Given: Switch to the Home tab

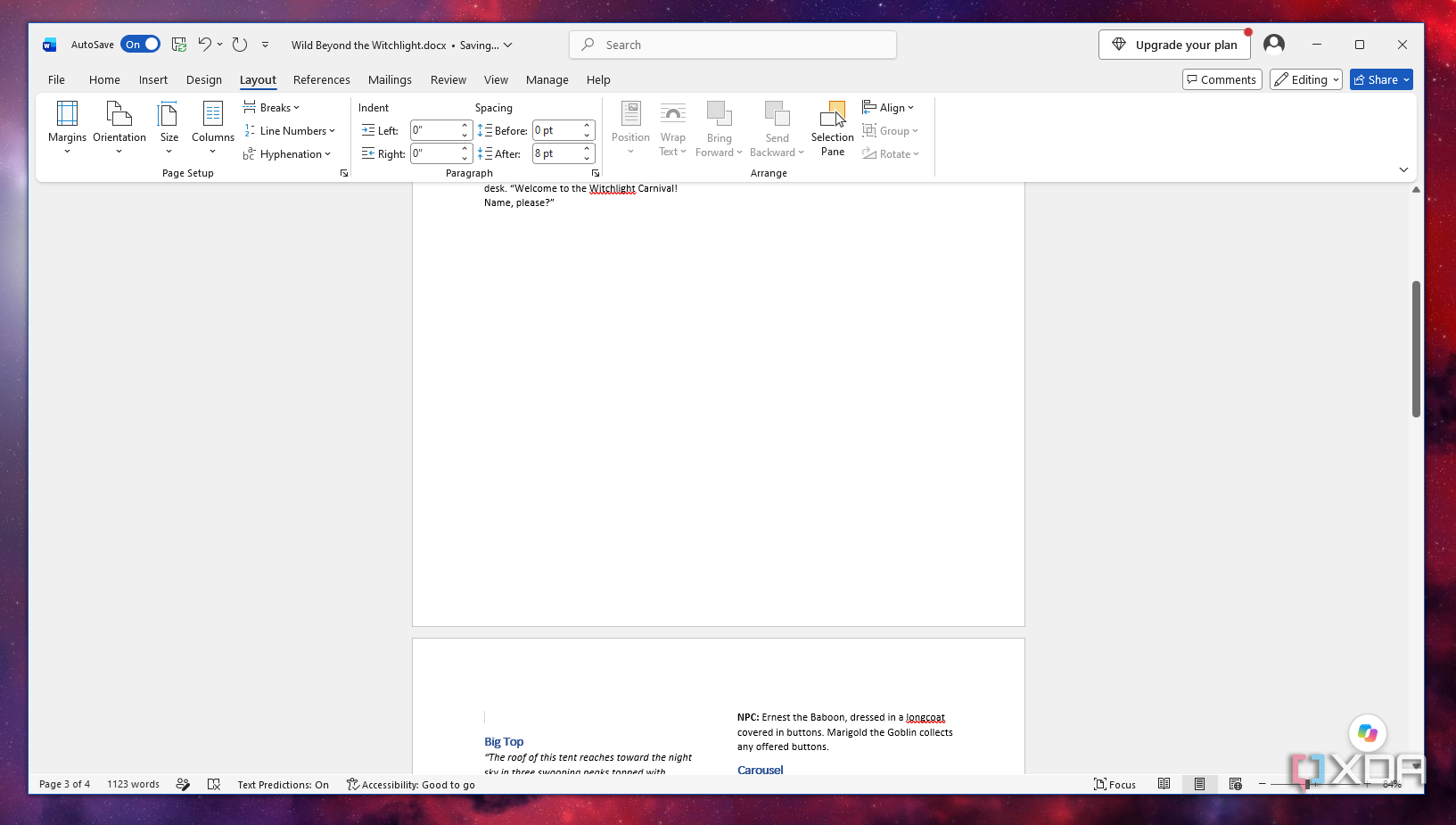Looking at the screenshot, I should [104, 79].
